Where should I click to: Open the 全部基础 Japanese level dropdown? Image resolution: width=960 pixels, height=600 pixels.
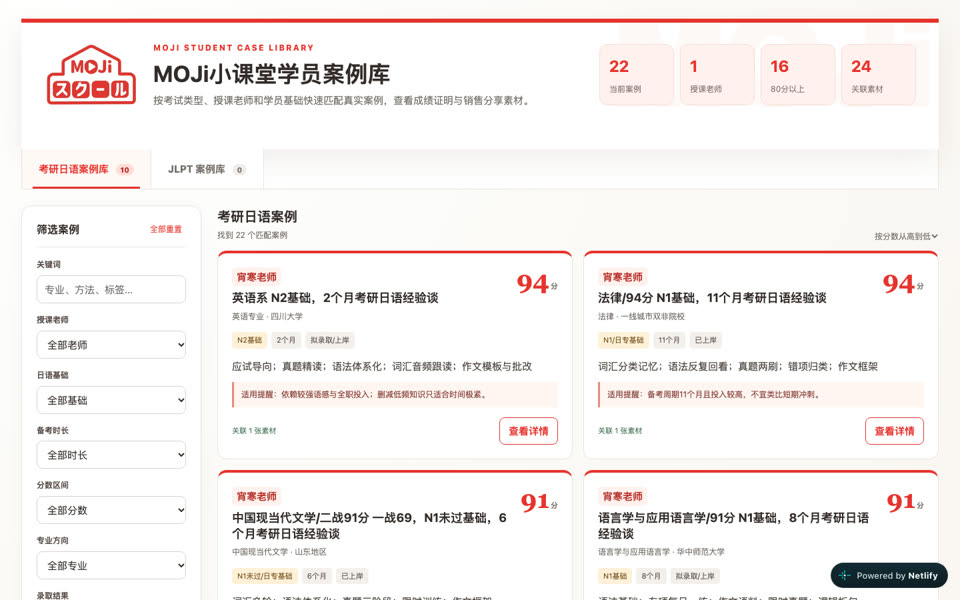(x=111, y=400)
